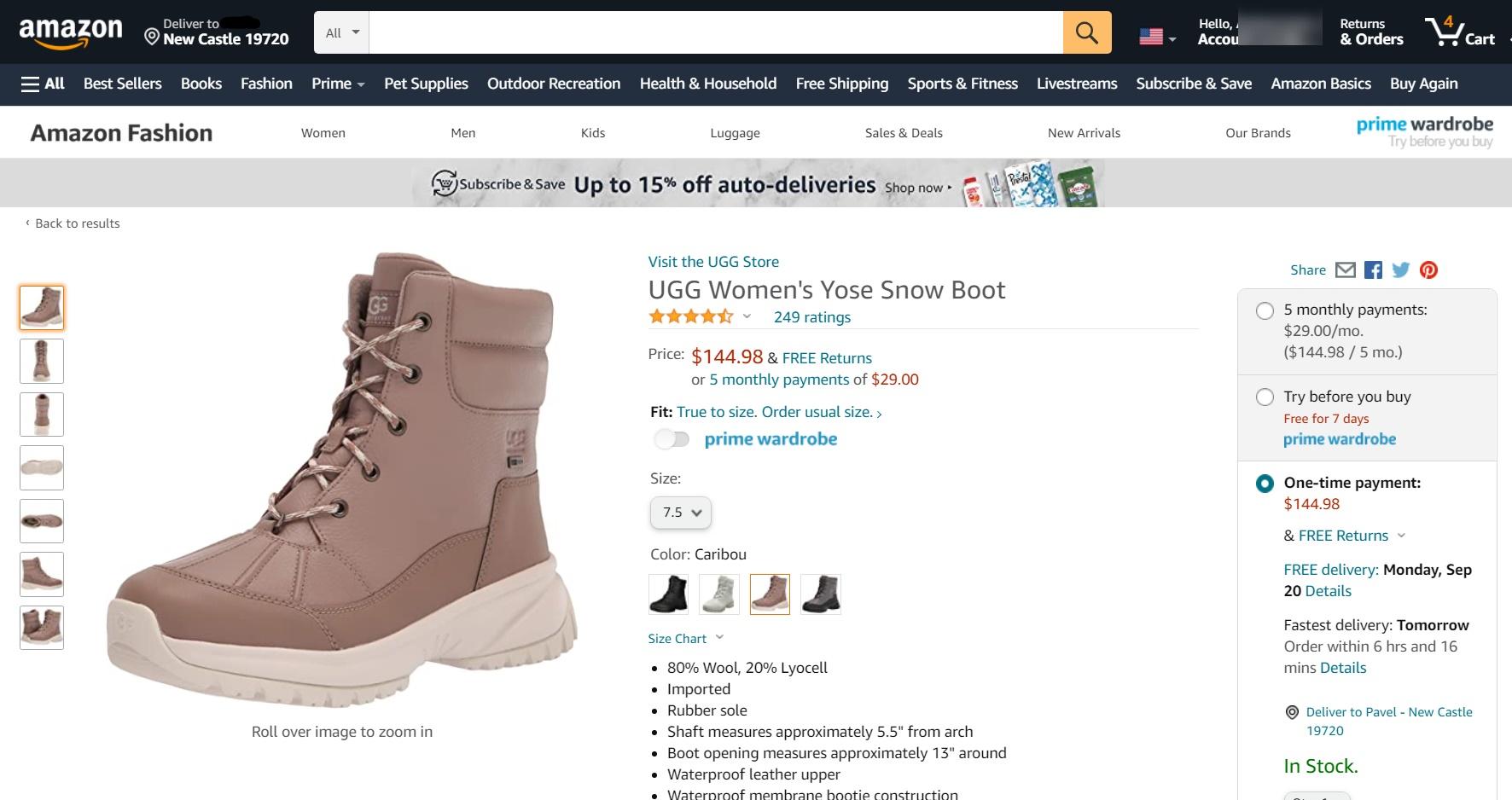Open the Women fashion category
1512x800 pixels.
point(323,133)
